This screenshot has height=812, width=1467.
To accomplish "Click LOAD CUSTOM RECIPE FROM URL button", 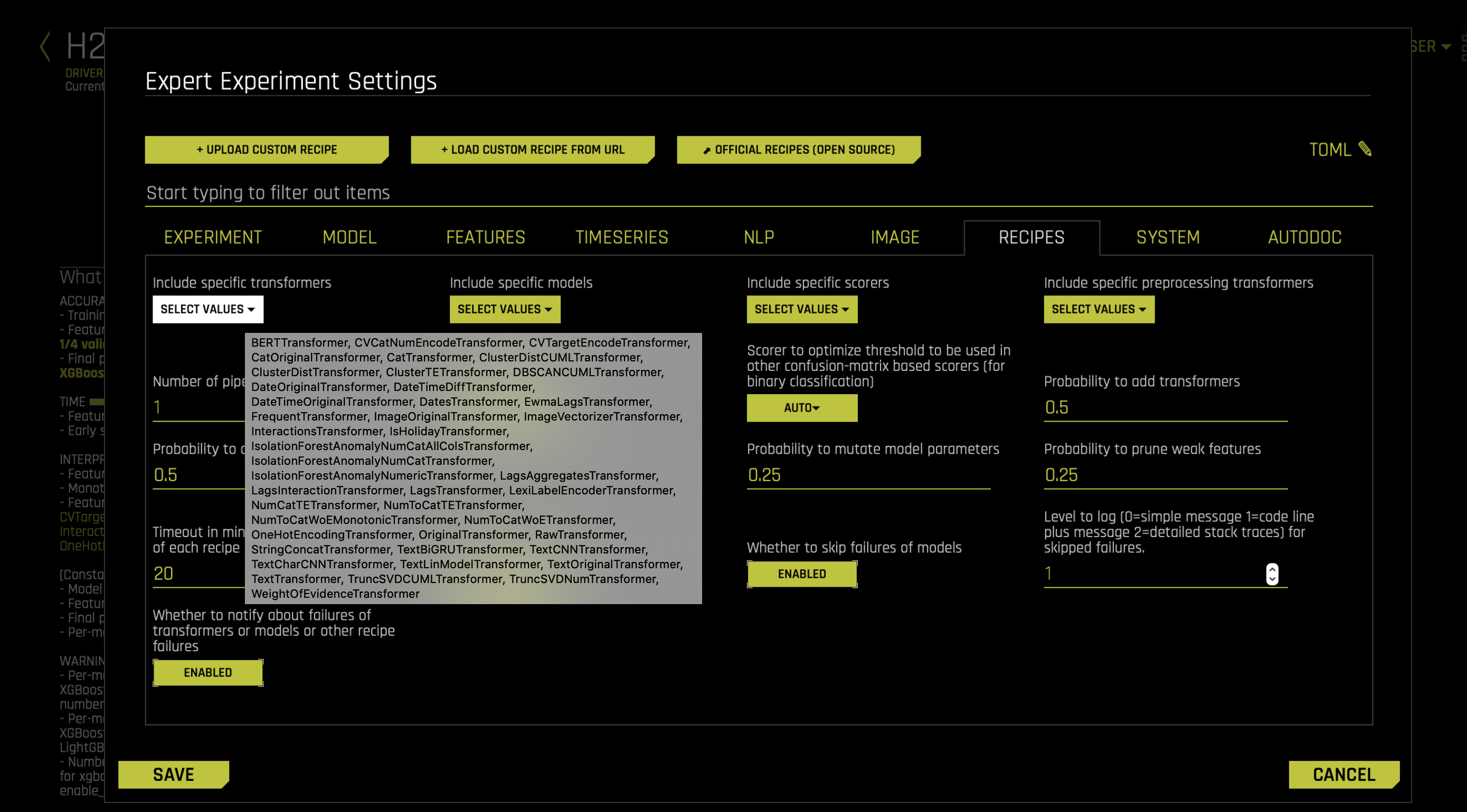I will point(533,150).
